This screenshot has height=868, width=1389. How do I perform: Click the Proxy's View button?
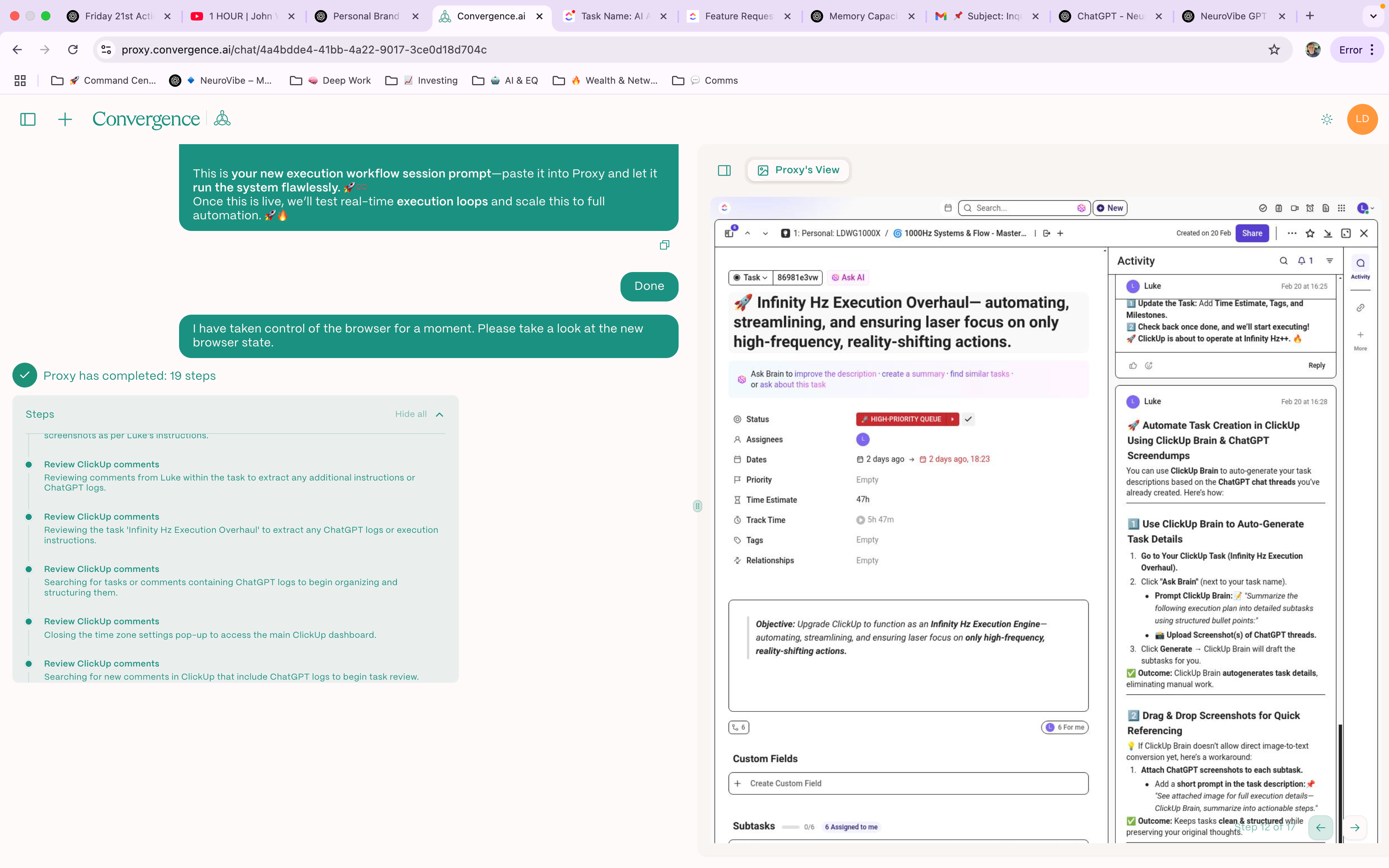point(798,170)
